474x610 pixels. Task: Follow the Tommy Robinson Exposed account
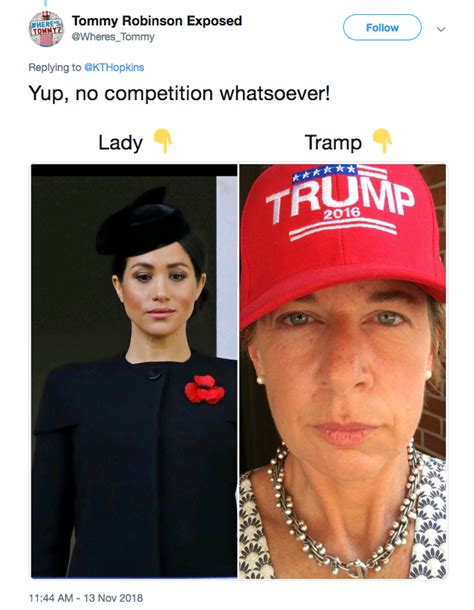click(x=382, y=28)
